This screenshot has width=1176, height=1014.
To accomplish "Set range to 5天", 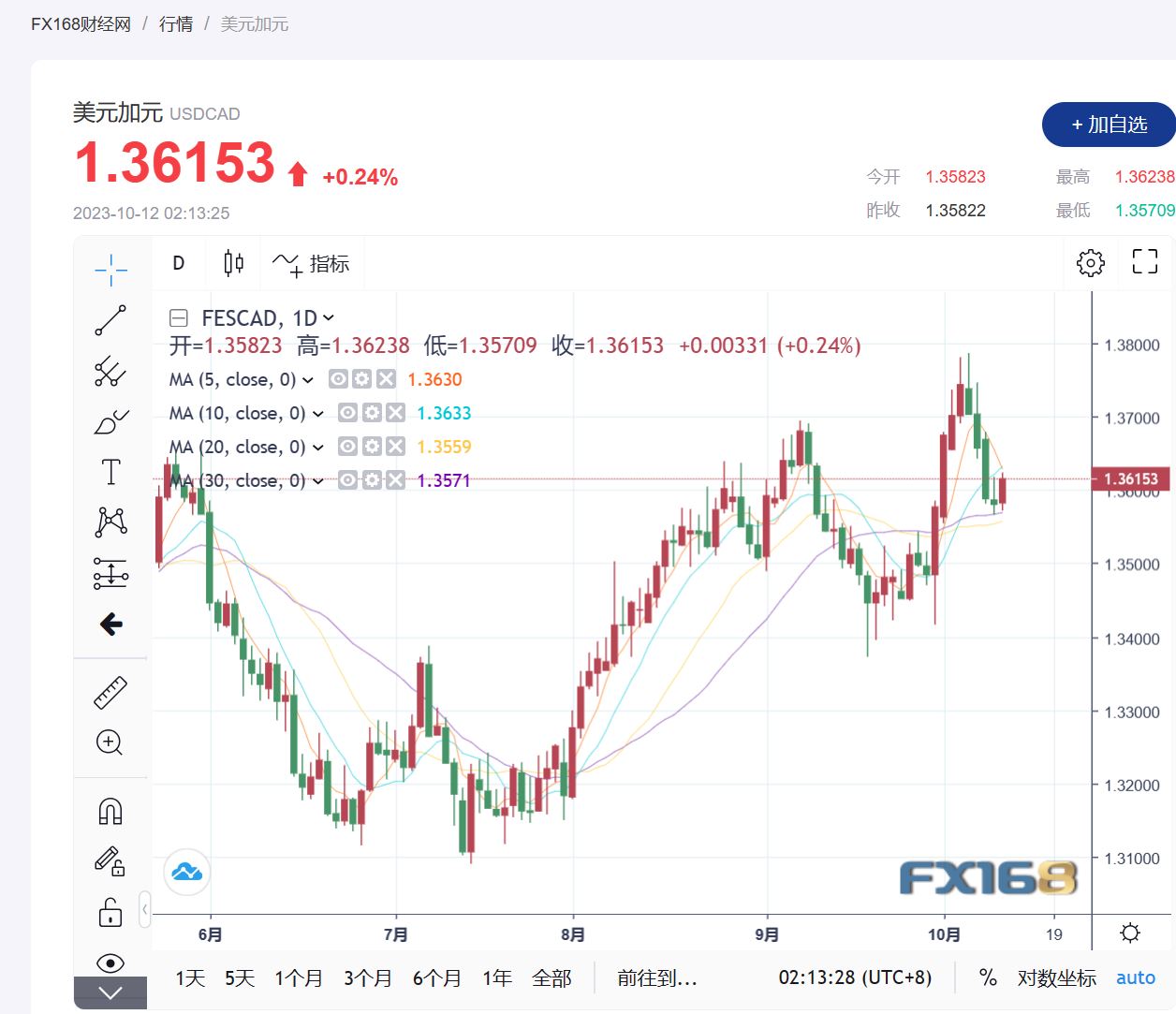I will [240, 978].
